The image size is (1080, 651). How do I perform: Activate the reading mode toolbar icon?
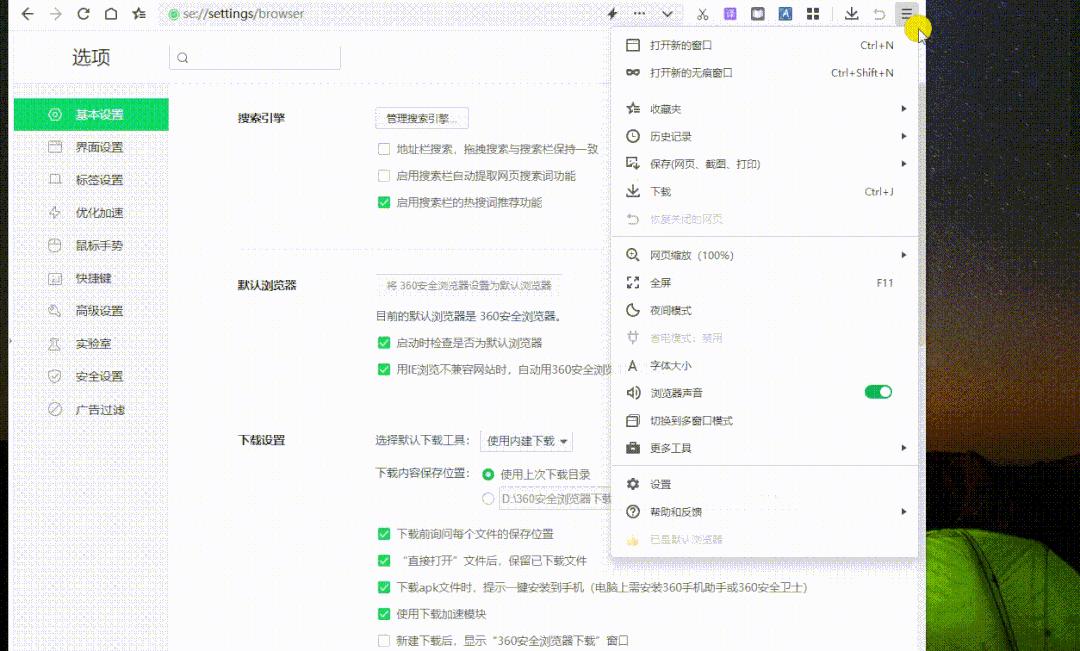pos(757,13)
